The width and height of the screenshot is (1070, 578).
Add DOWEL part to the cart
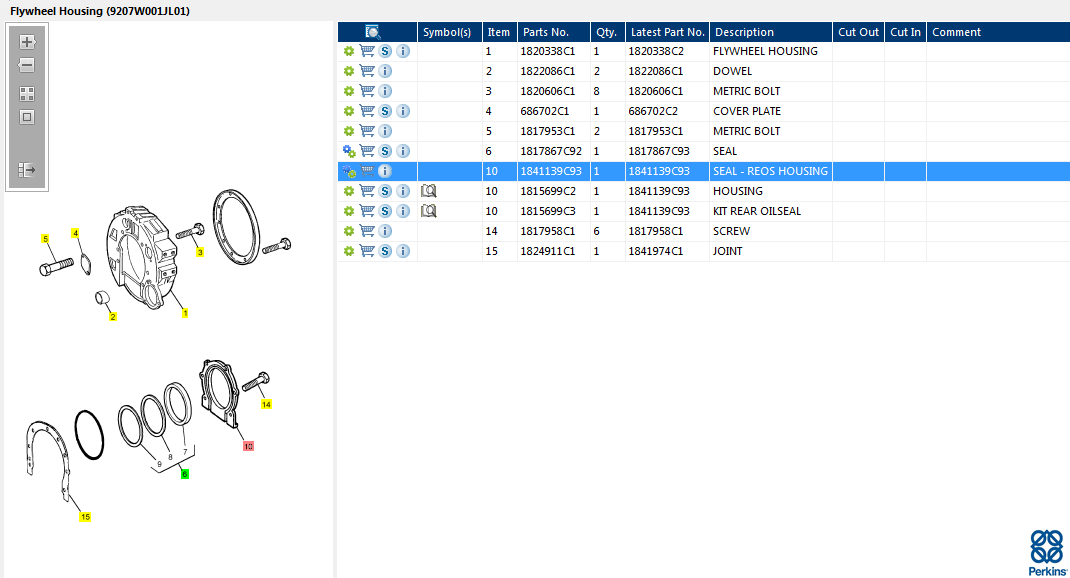(x=367, y=71)
